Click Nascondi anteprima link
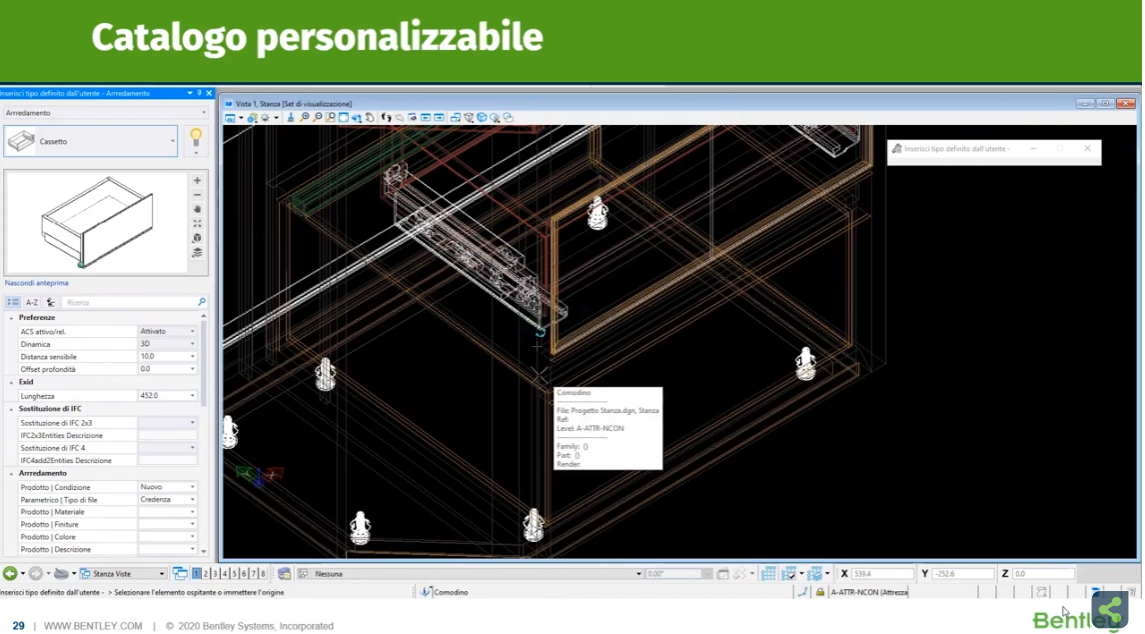 pos(37,283)
